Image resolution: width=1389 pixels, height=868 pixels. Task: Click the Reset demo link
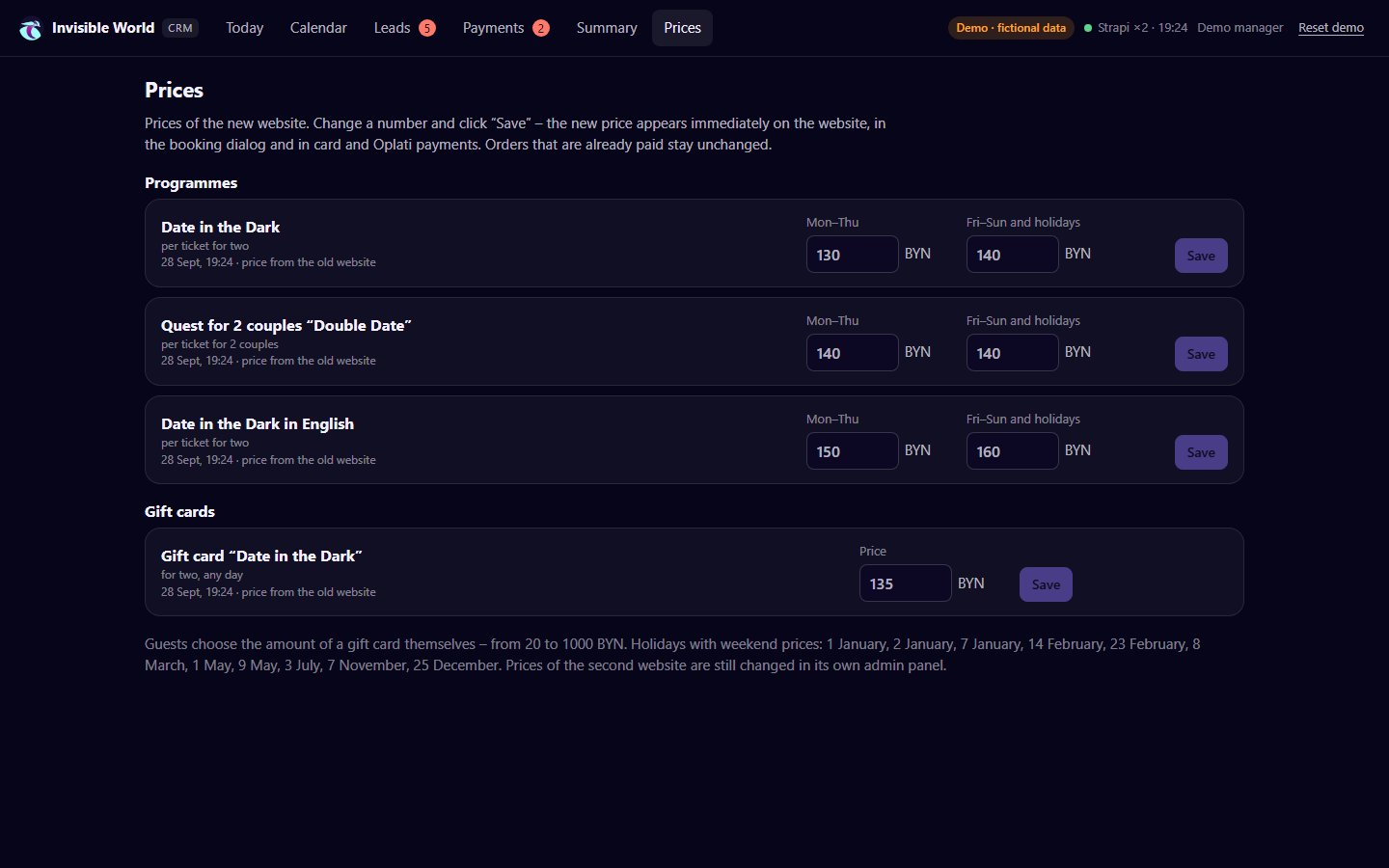click(x=1330, y=28)
